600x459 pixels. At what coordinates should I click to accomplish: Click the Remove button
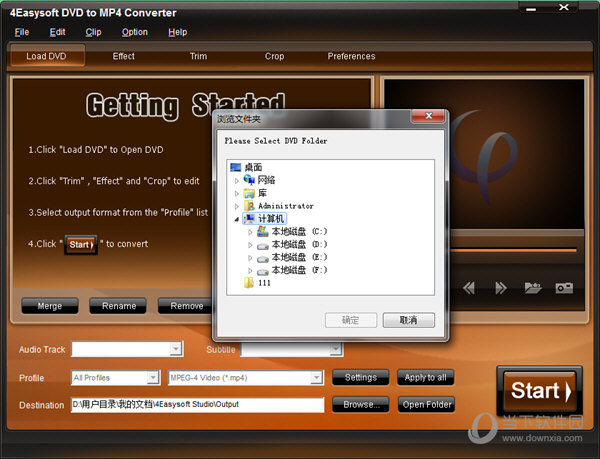coord(185,306)
